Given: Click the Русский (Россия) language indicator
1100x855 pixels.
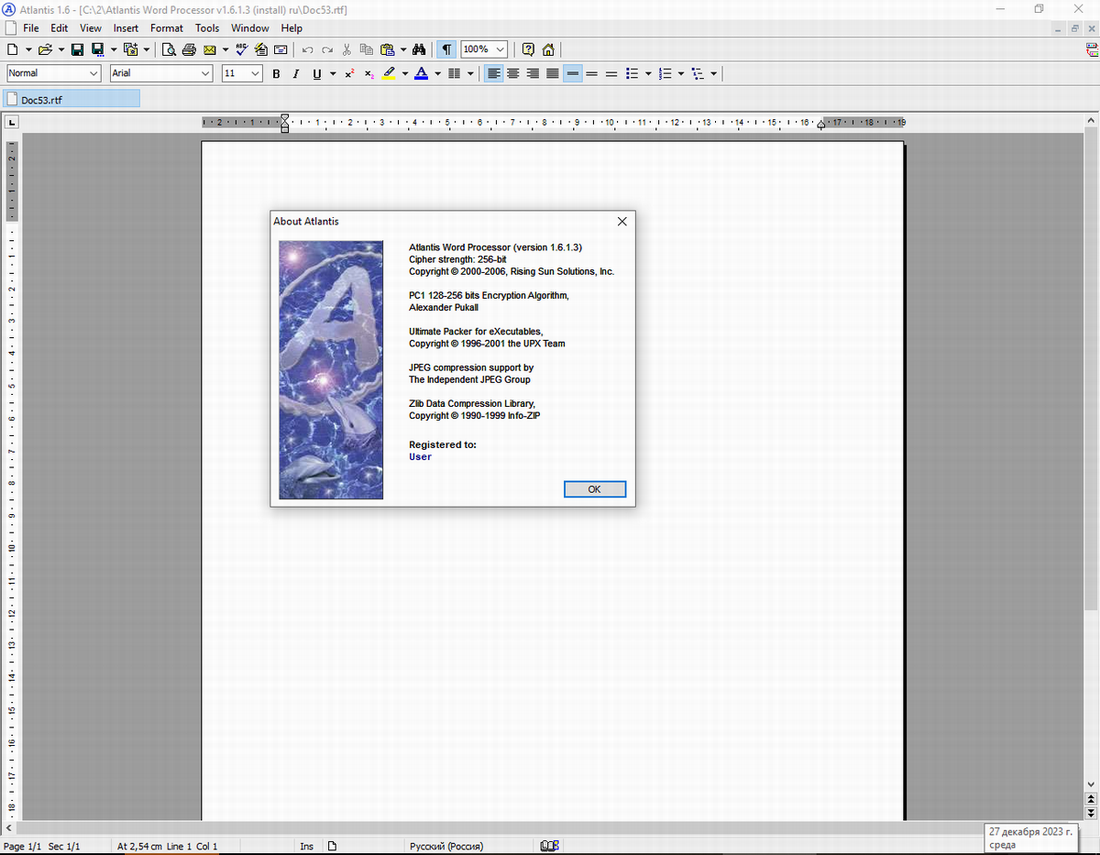Looking at the screenshot, I should [446, 847].
